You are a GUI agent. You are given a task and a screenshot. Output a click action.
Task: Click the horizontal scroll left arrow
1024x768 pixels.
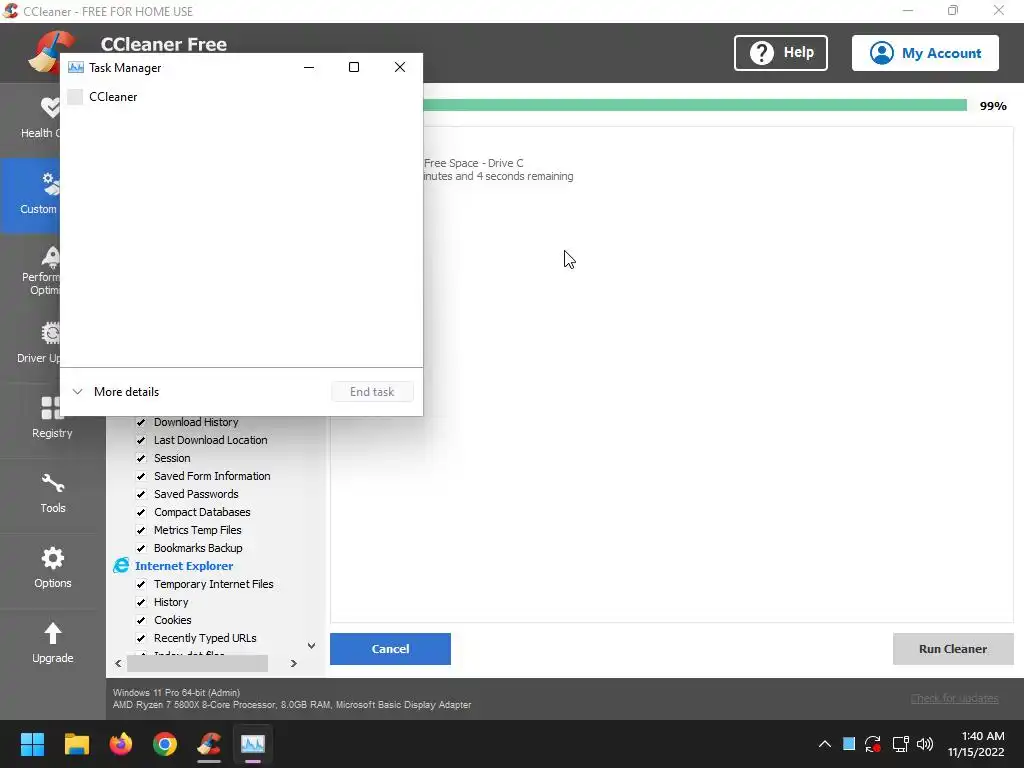(x=118, y=664)
